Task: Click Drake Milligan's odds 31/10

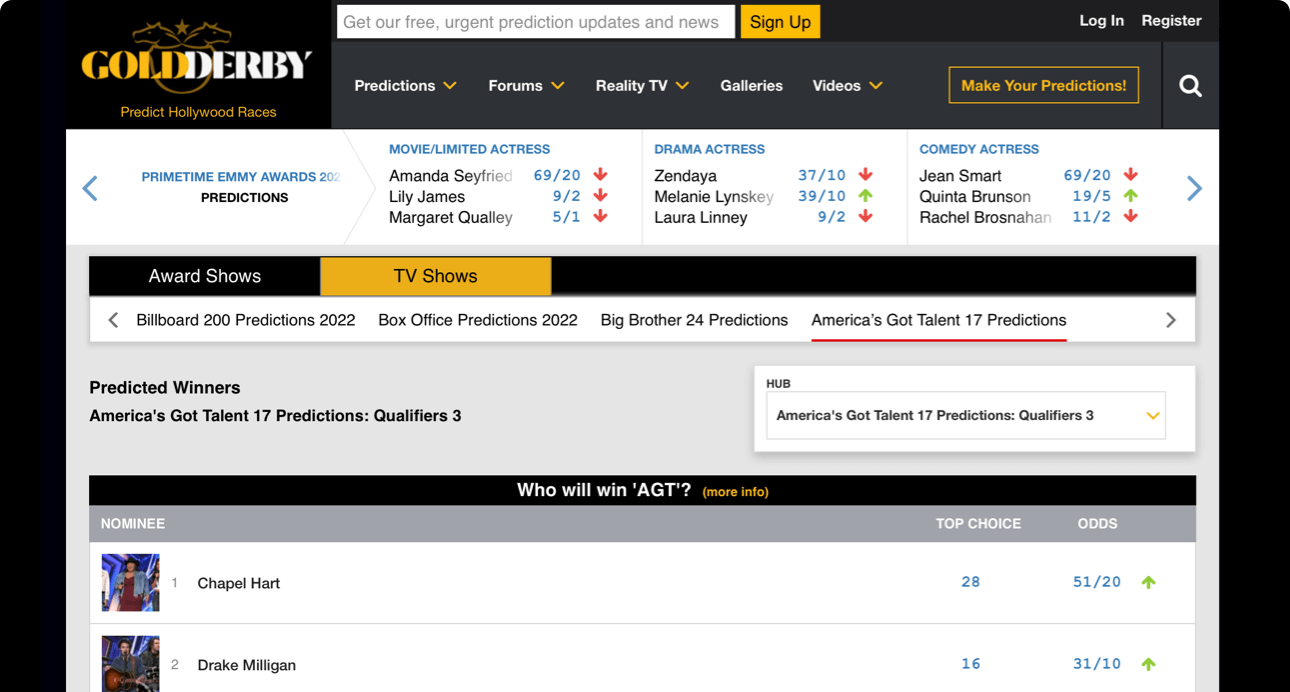Action: click(1097, 664)
